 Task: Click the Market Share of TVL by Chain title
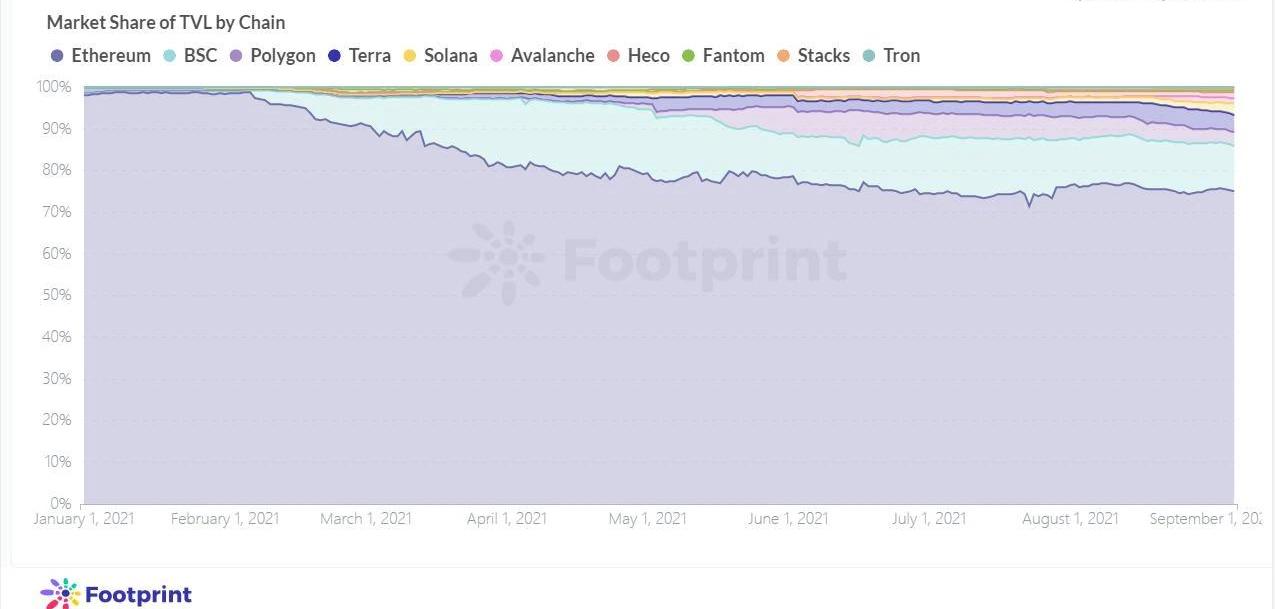[x=166, y=22]
